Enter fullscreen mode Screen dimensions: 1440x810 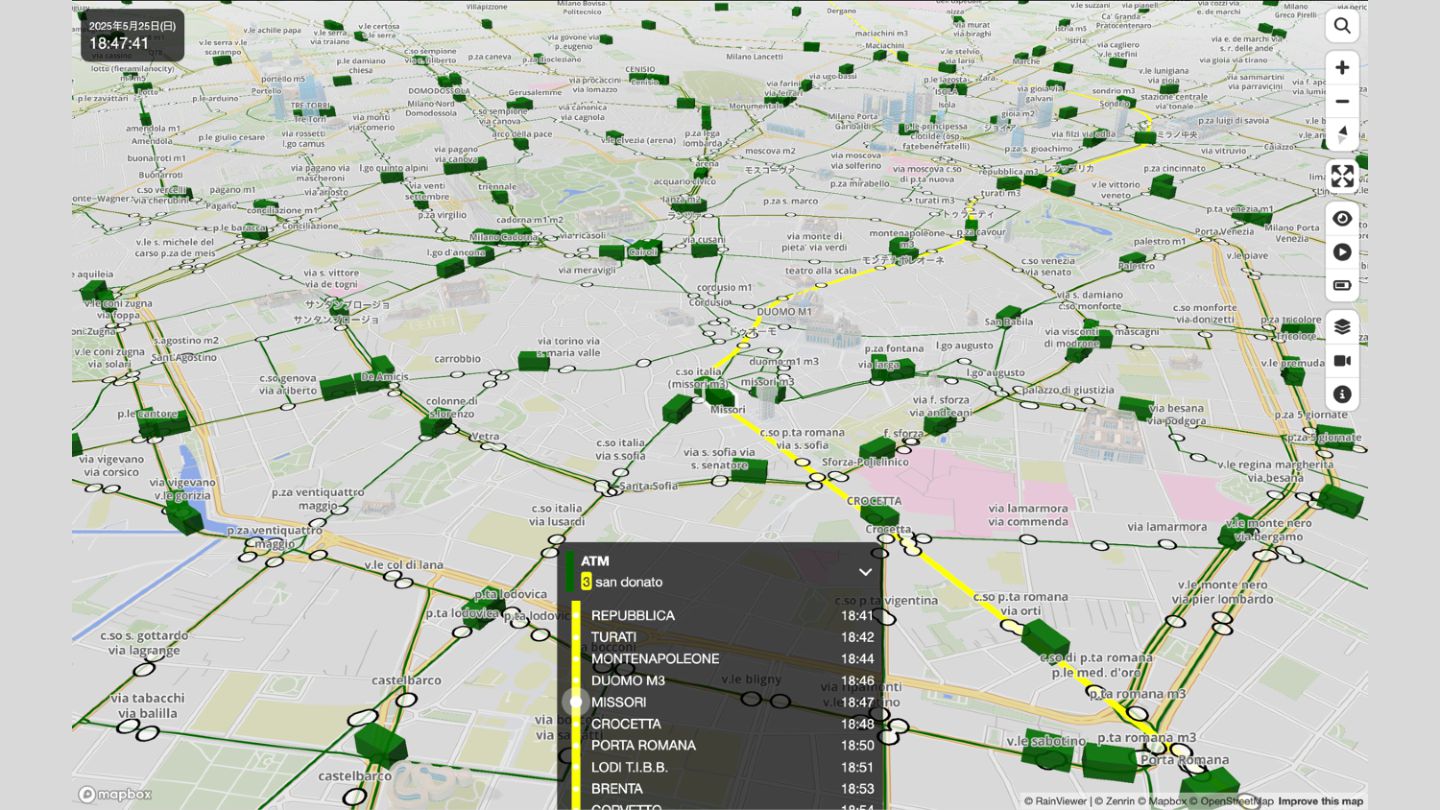1342,177
